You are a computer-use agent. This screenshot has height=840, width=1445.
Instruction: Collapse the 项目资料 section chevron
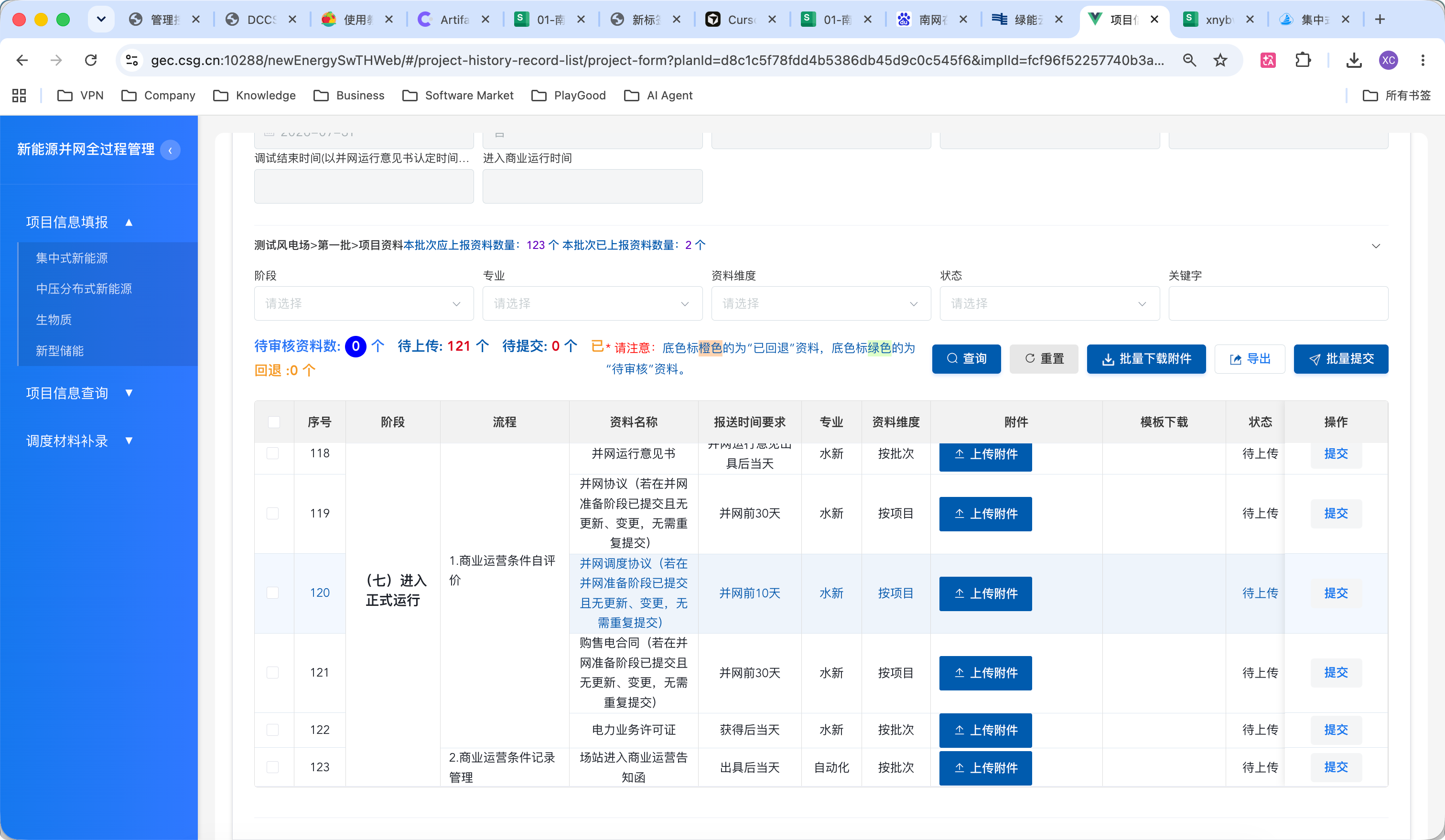pyautogui.click(x=1376, y=246)
